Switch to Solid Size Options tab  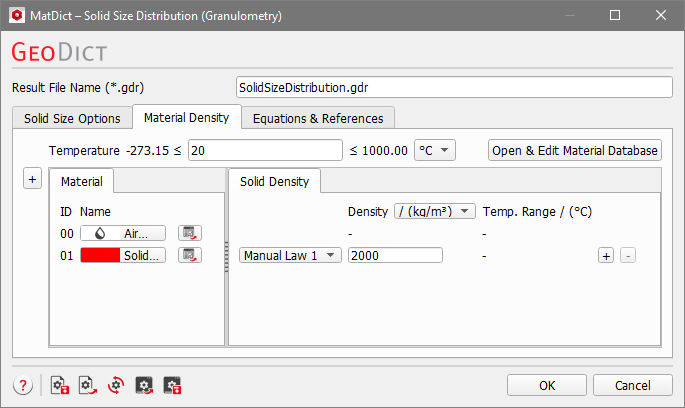[72, 118]
